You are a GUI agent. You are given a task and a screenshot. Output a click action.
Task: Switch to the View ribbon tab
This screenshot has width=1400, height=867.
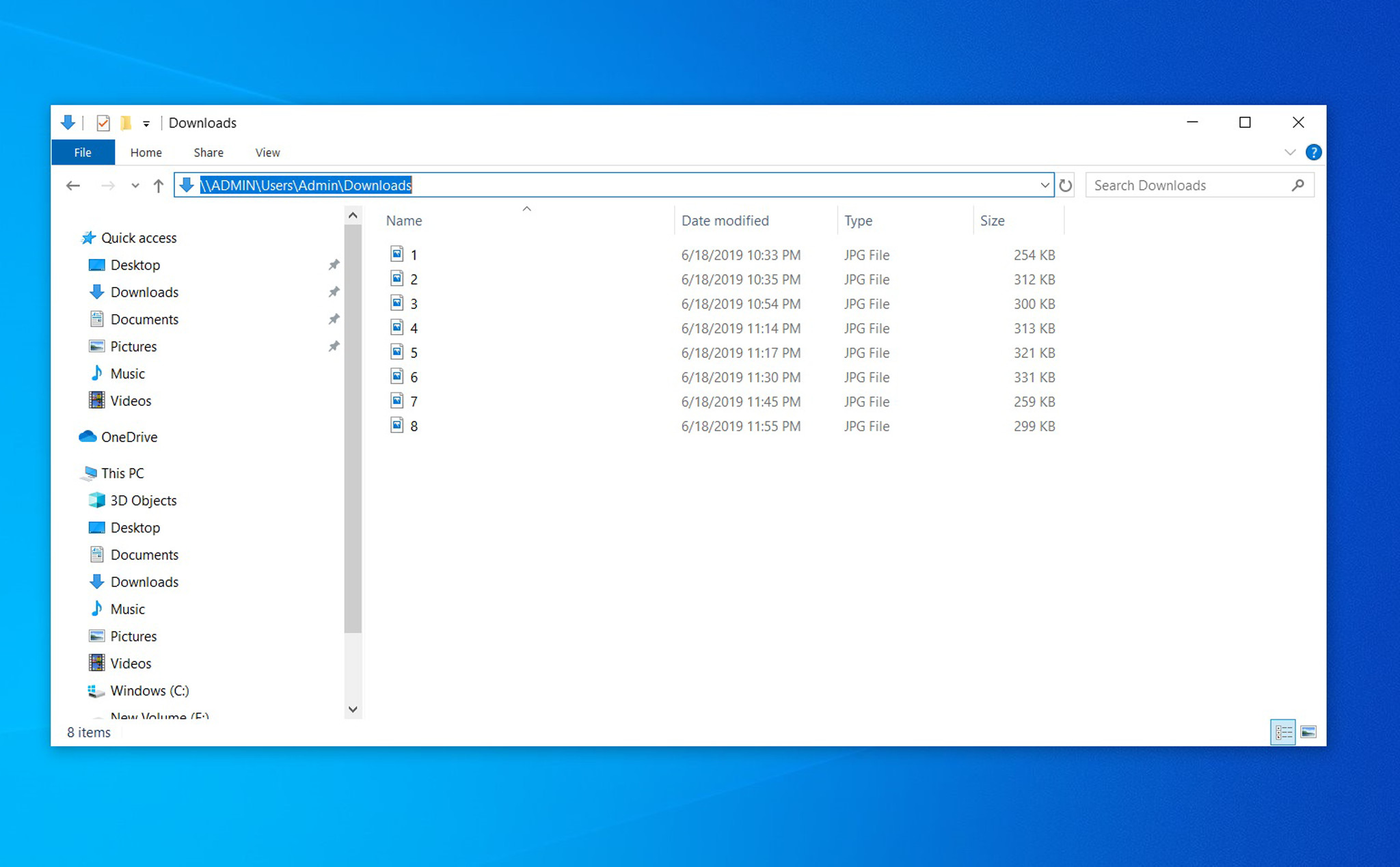click(267, 152)
